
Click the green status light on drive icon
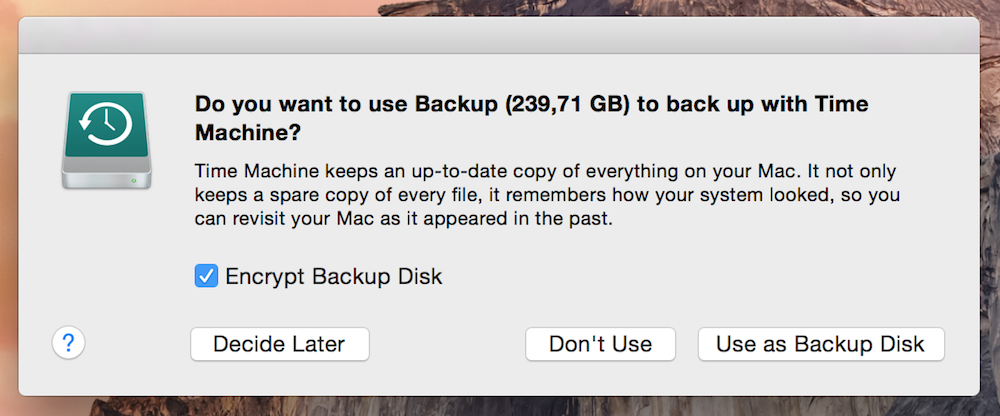(x=134, y=181)
